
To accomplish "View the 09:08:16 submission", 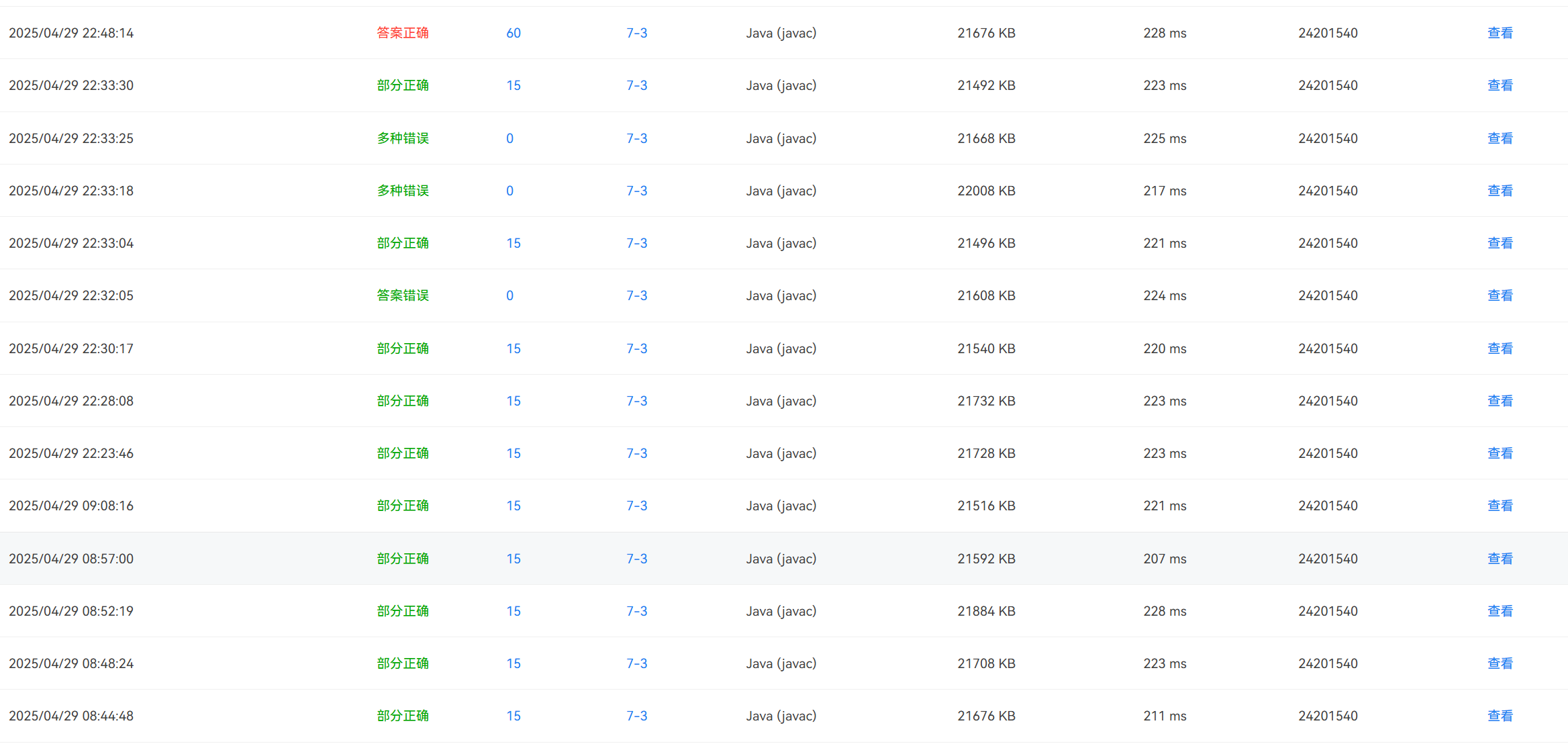I will (1500, 506).
